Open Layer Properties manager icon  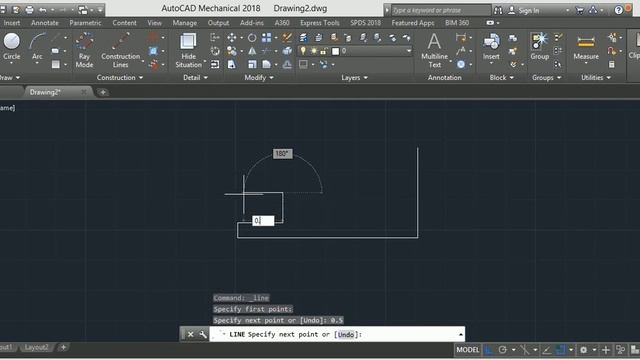point(303,38)
